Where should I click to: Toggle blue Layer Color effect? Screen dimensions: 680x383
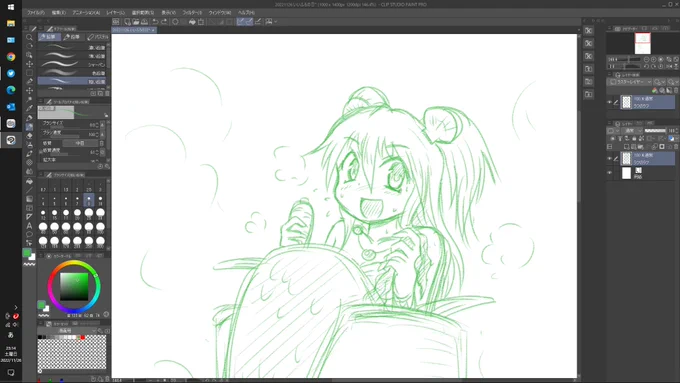(x=671, y=139)
